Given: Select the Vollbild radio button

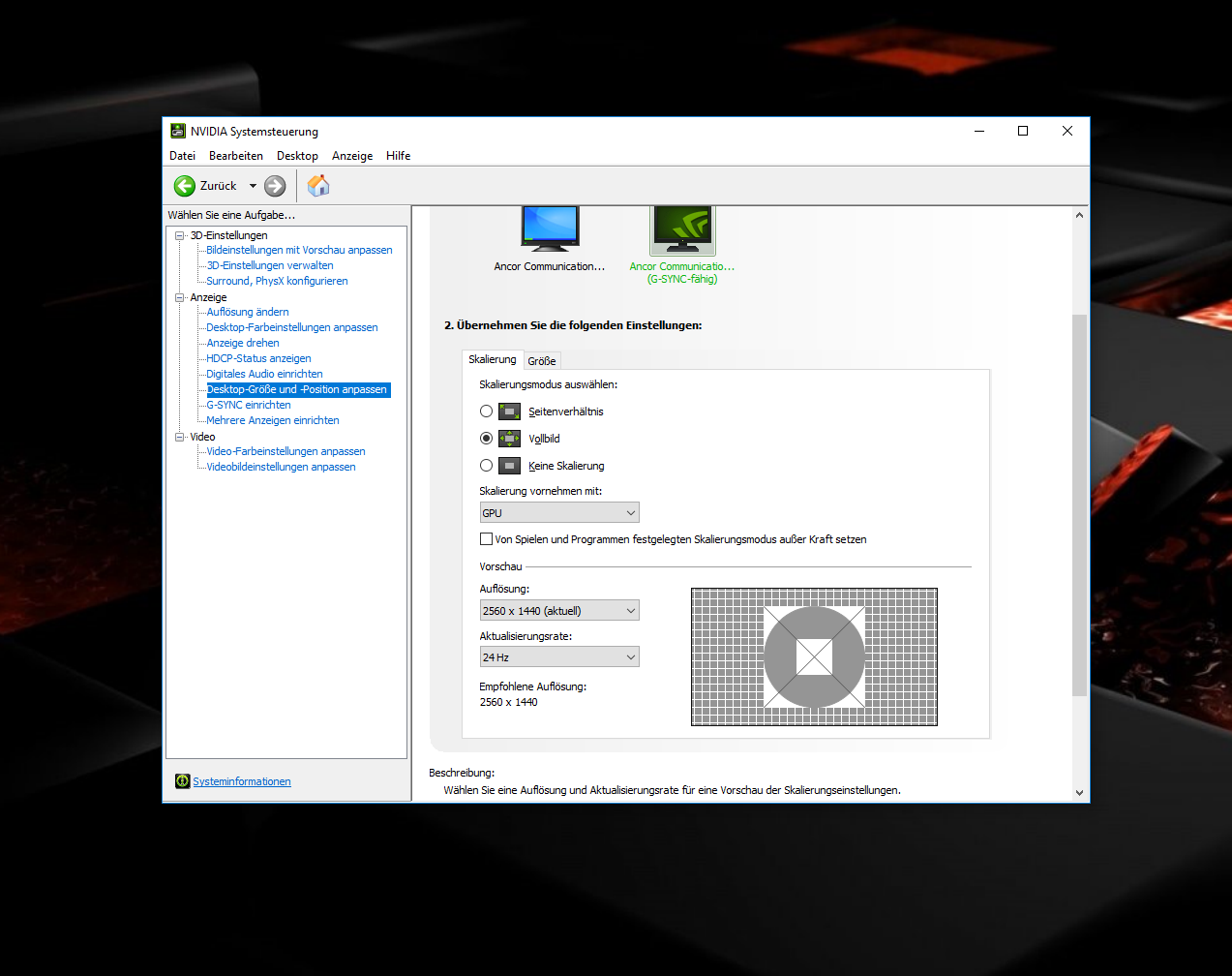Looking at the screenshot, I should (486, 439).
